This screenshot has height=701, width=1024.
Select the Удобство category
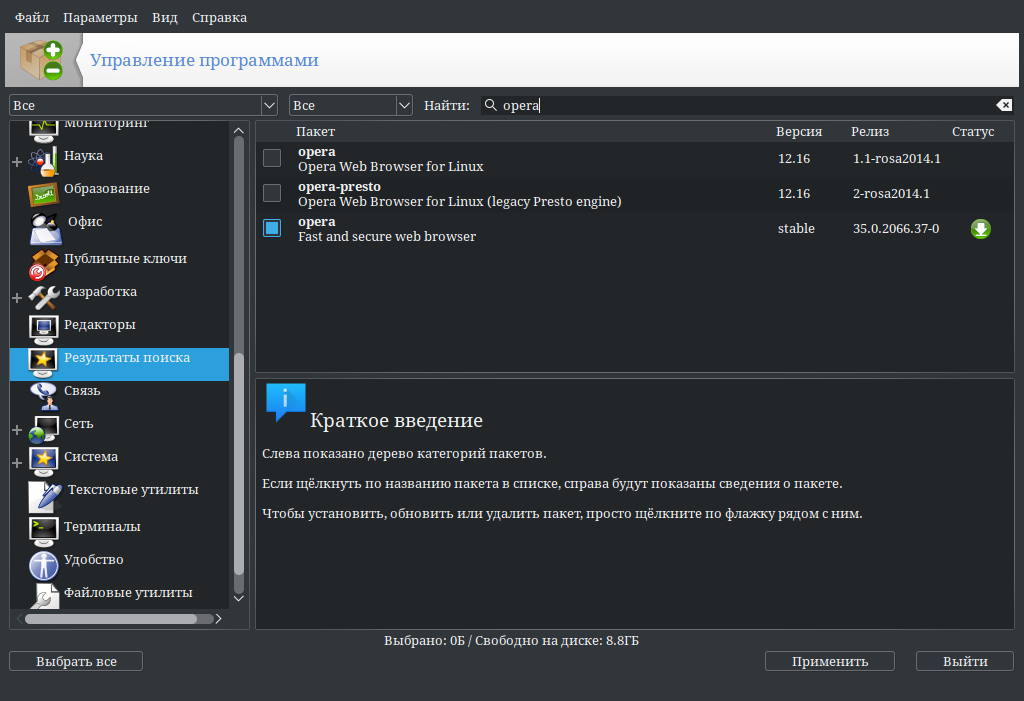coord(93,560)
